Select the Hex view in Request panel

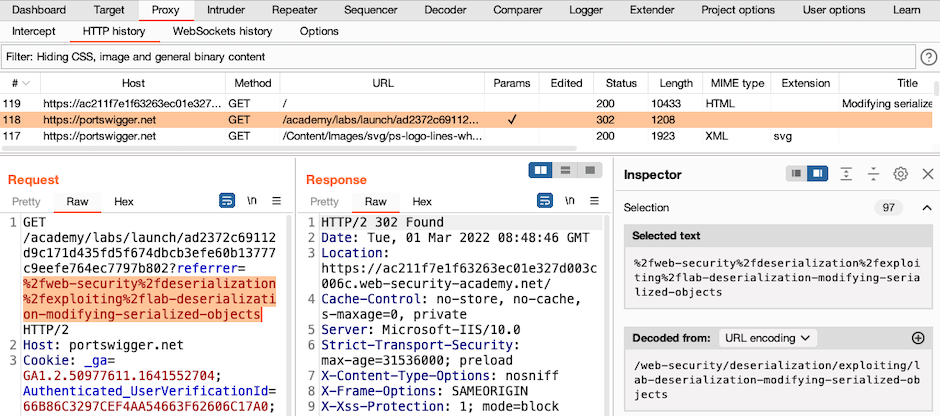tap(124, 201)
